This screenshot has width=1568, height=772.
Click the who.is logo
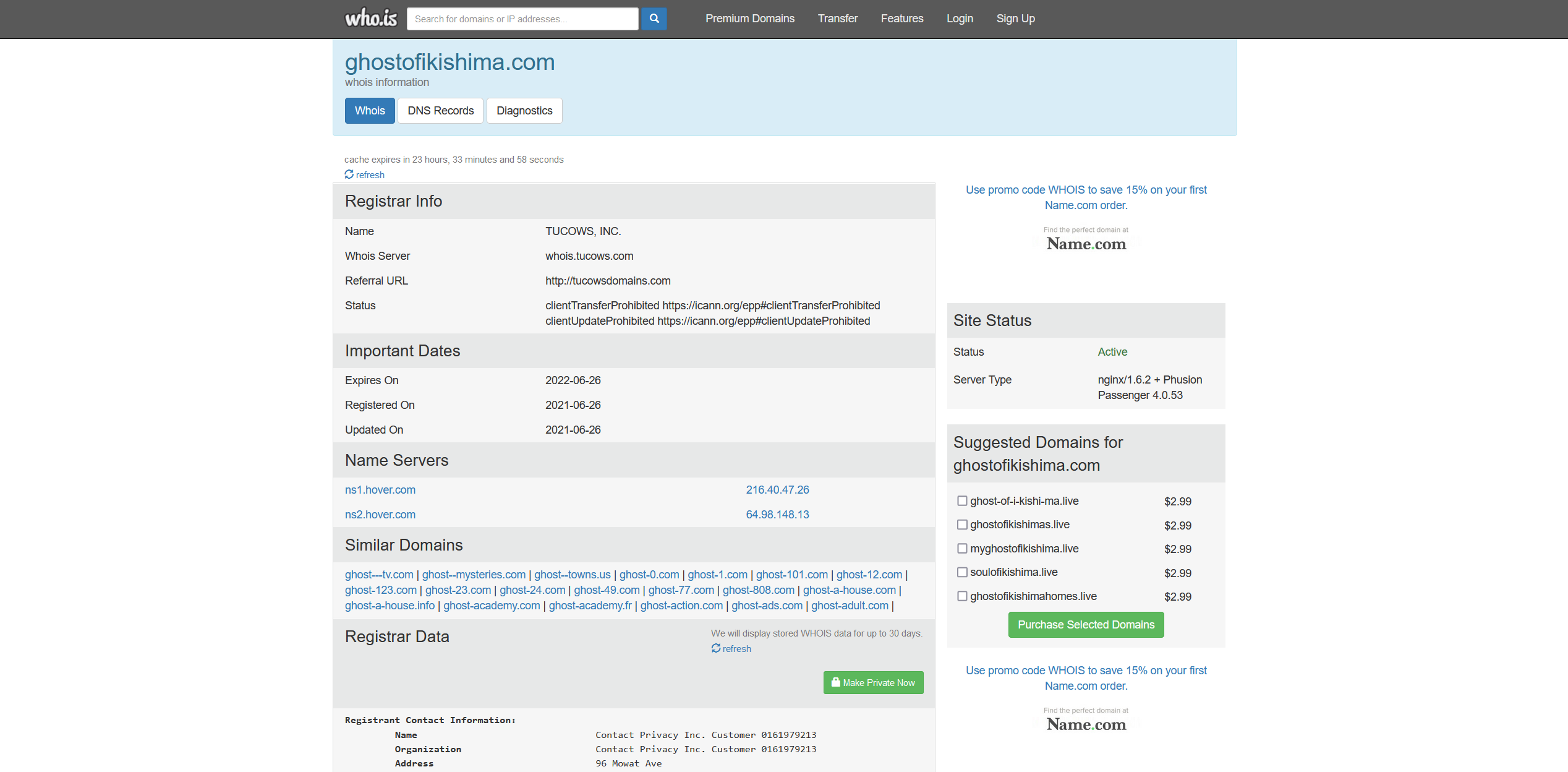click(371, 18)
